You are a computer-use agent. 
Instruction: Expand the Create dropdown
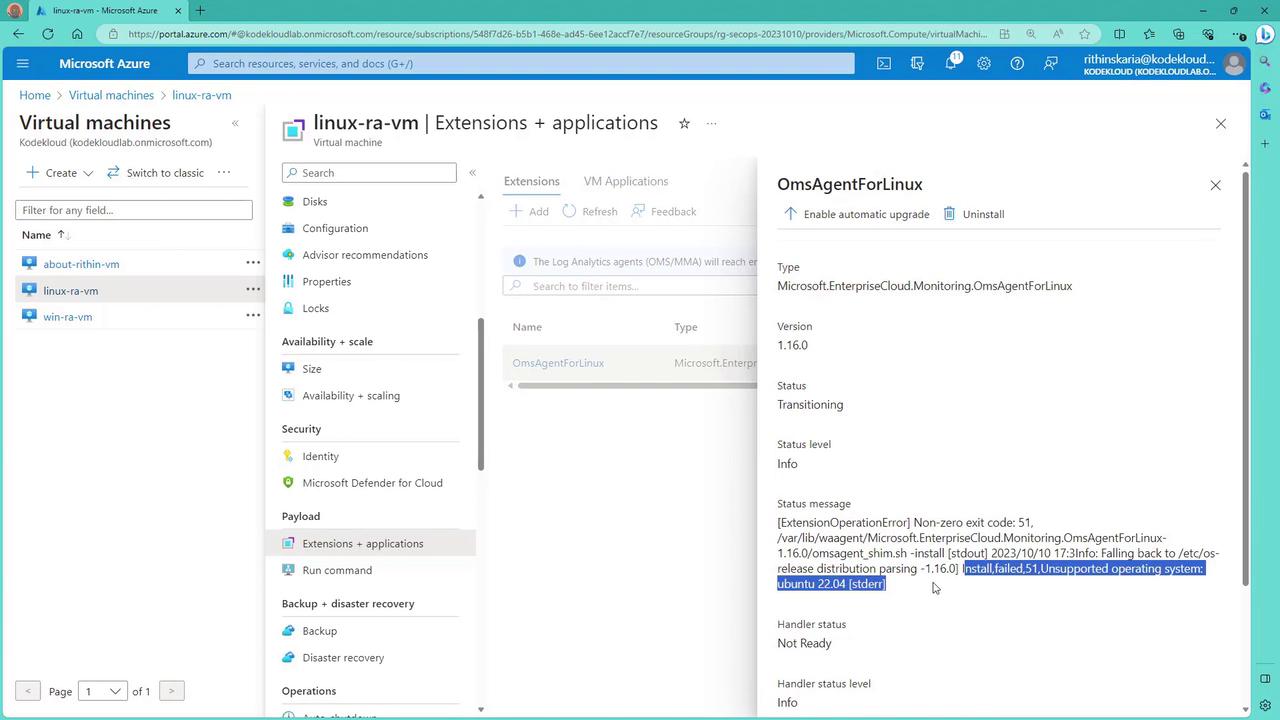click(60, 172)
